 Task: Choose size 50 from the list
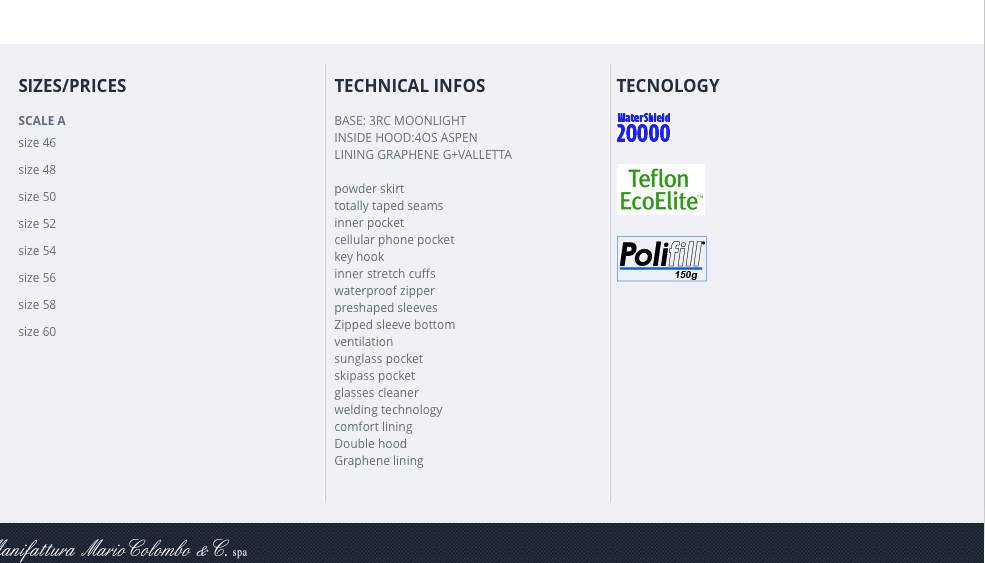[37, 197]
